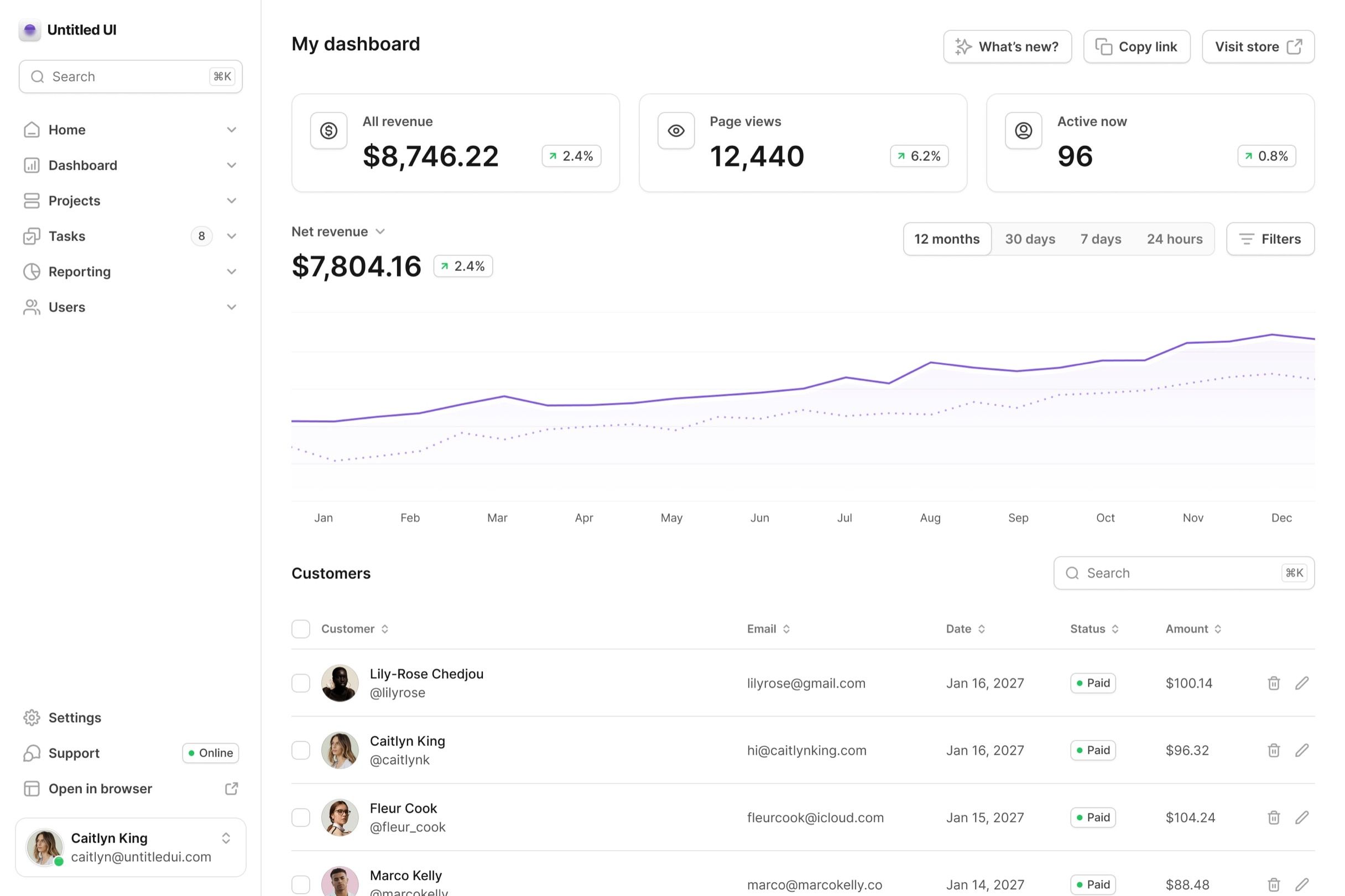Click the Active now user icon
This screenshot has height=896, width=1345.
[x=1023, y=131]
